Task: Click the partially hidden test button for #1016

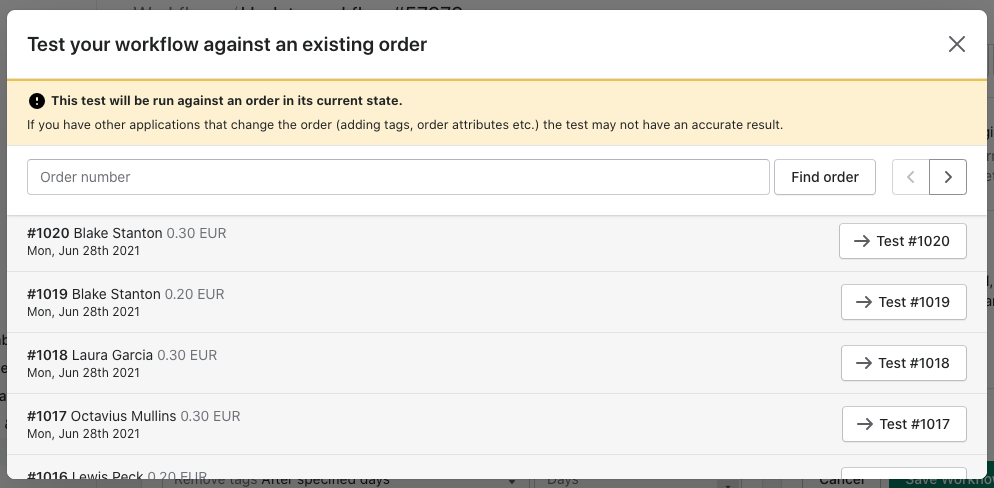Action: click(x=903, y=473)
